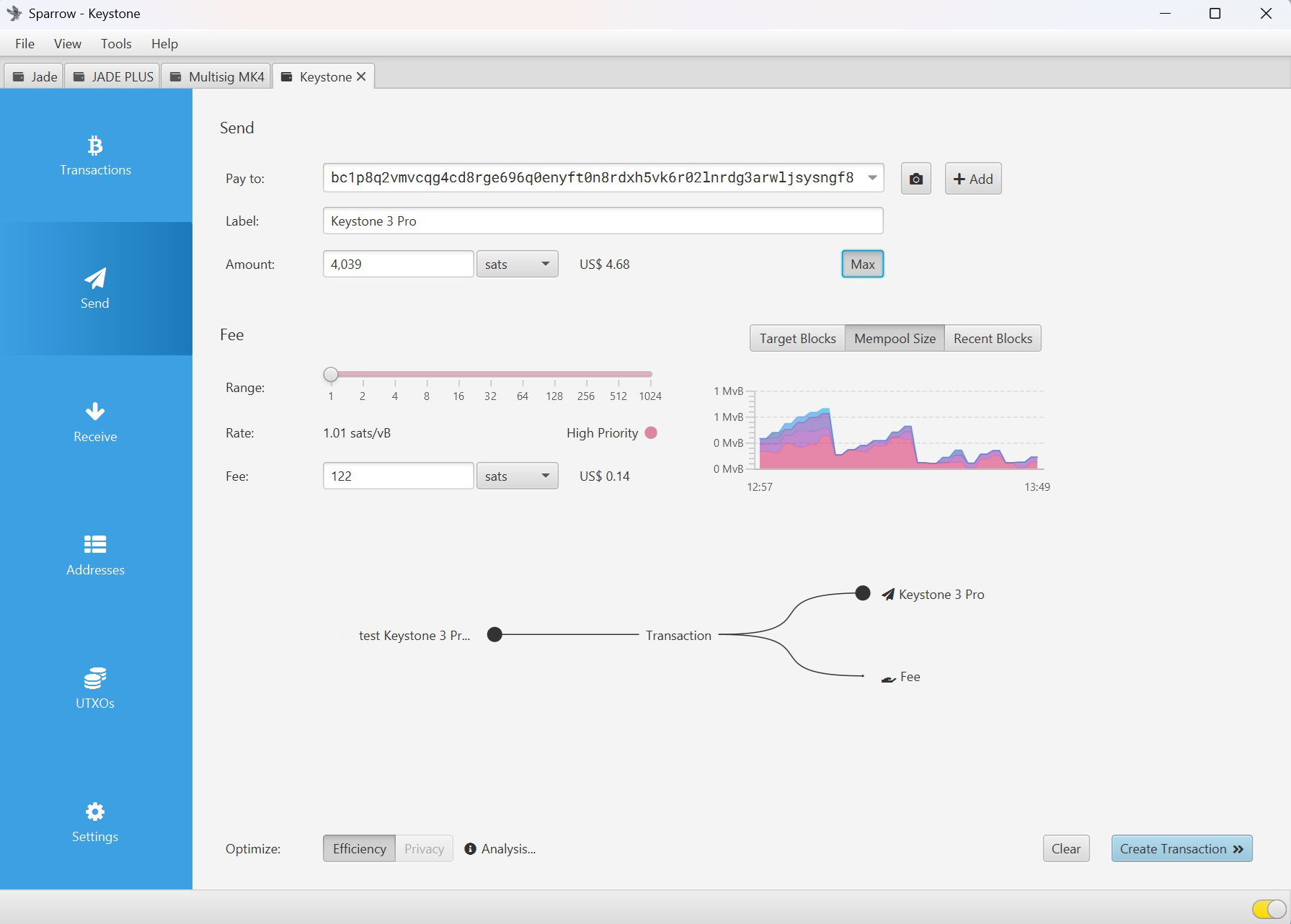
Task: Click the Create Transaction button
Action: 1181,849
